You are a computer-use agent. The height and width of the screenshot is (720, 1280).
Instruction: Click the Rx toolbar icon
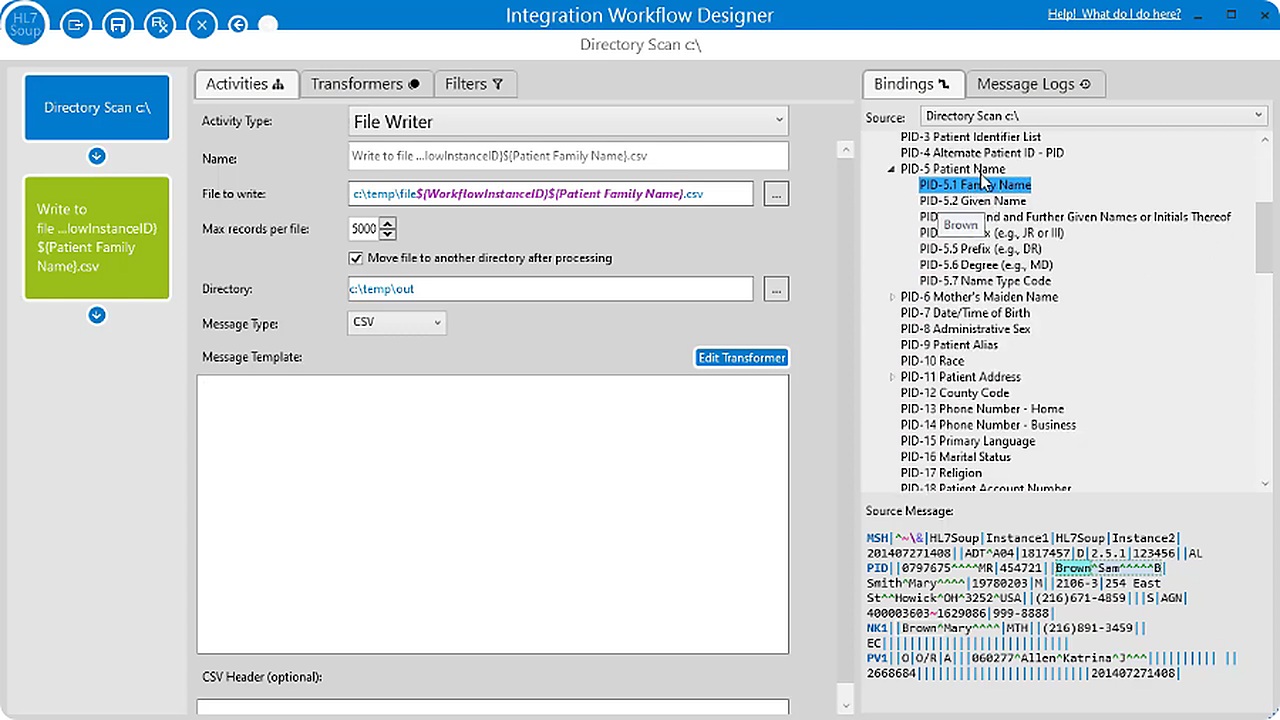point(160,24)
